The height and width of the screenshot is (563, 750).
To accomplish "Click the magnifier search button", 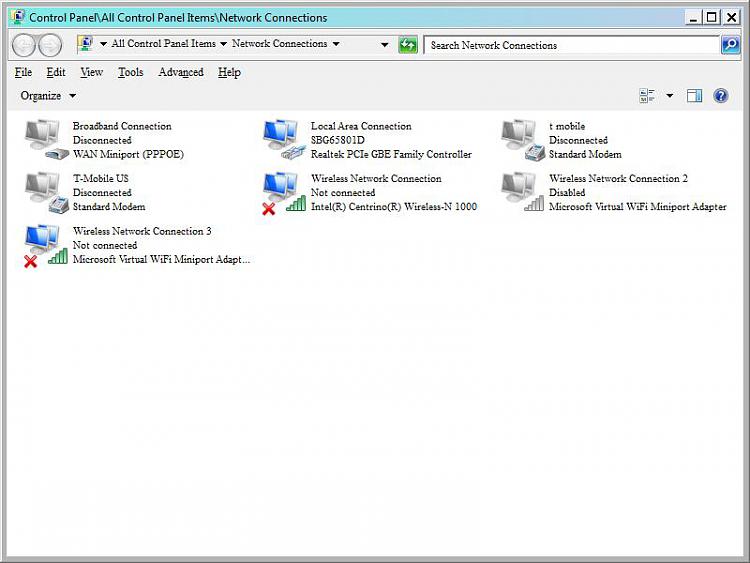I will tap(730, 45).
